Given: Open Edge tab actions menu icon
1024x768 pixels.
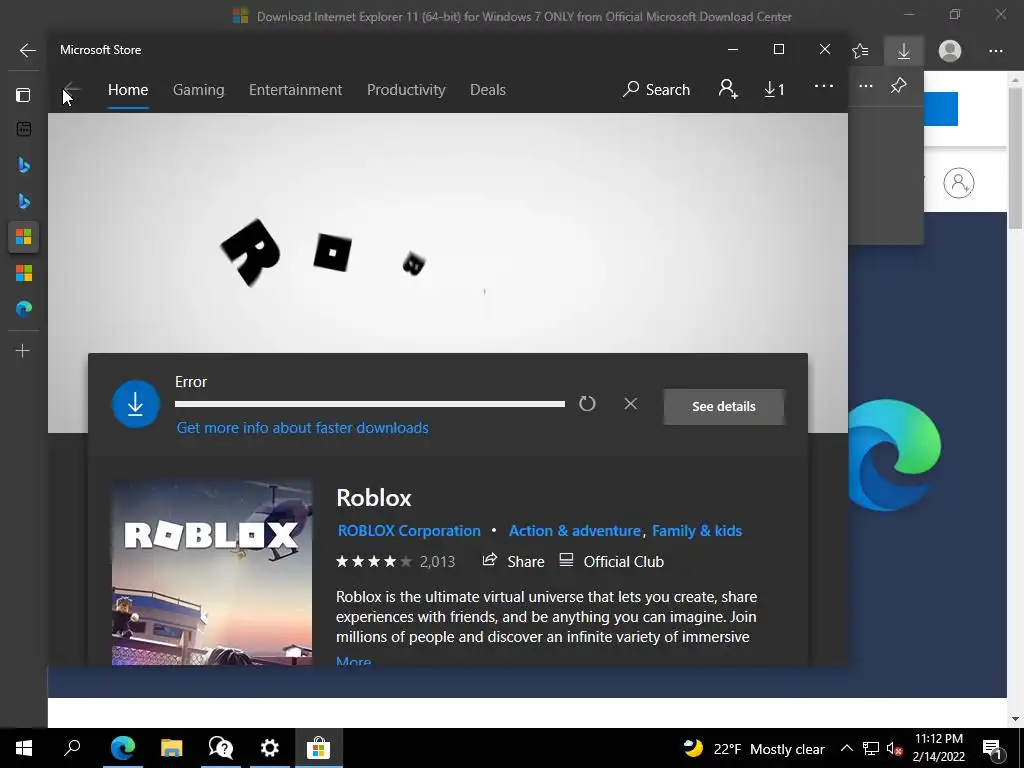Looking at the screenshot, I should click(23, 95).
